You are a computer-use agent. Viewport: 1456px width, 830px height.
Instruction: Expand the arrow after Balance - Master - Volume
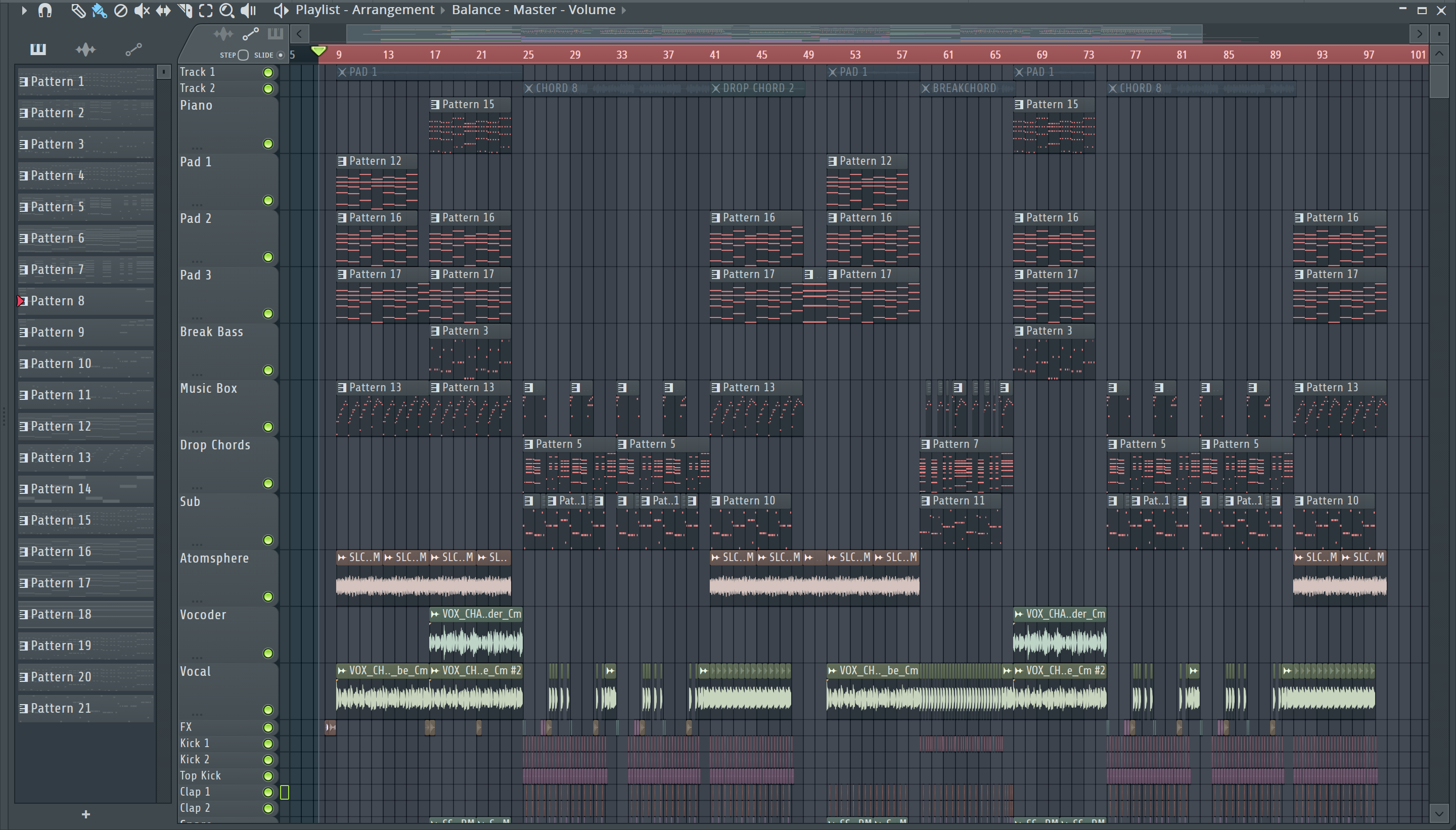(x=624, y=10)
